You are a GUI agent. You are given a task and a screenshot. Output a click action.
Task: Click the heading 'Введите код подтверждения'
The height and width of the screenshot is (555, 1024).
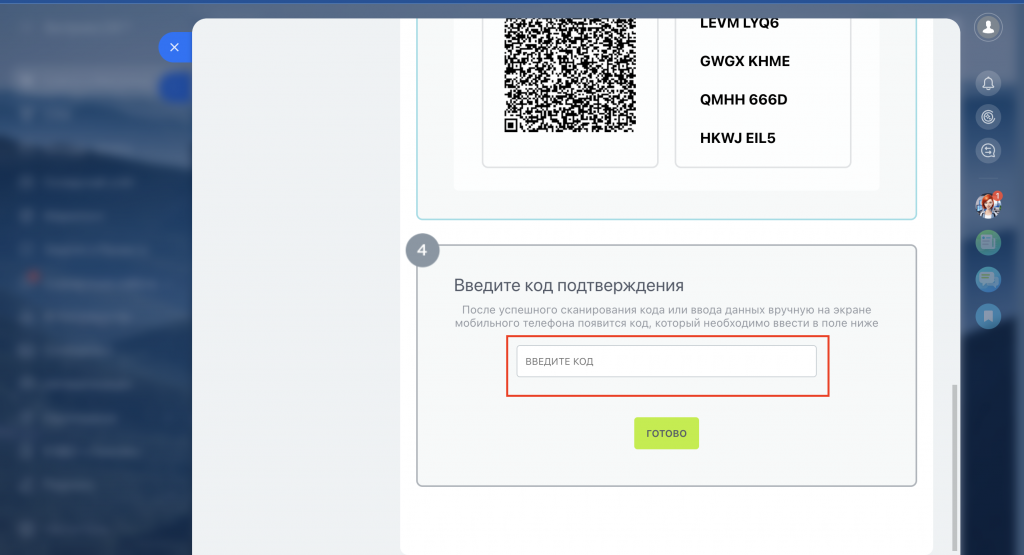pos(568,285)
